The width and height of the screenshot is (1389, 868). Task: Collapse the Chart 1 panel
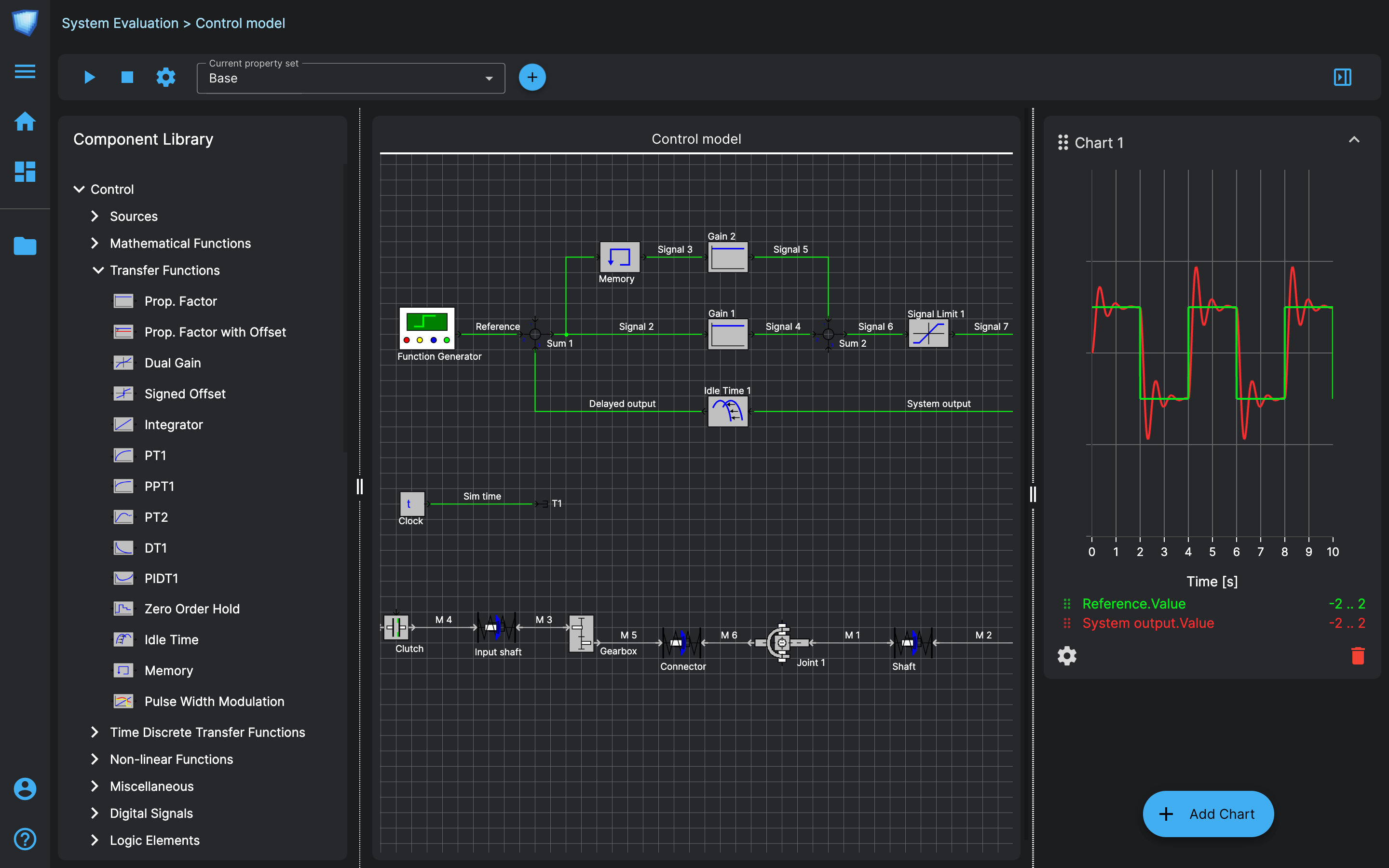pos(1353,139)
